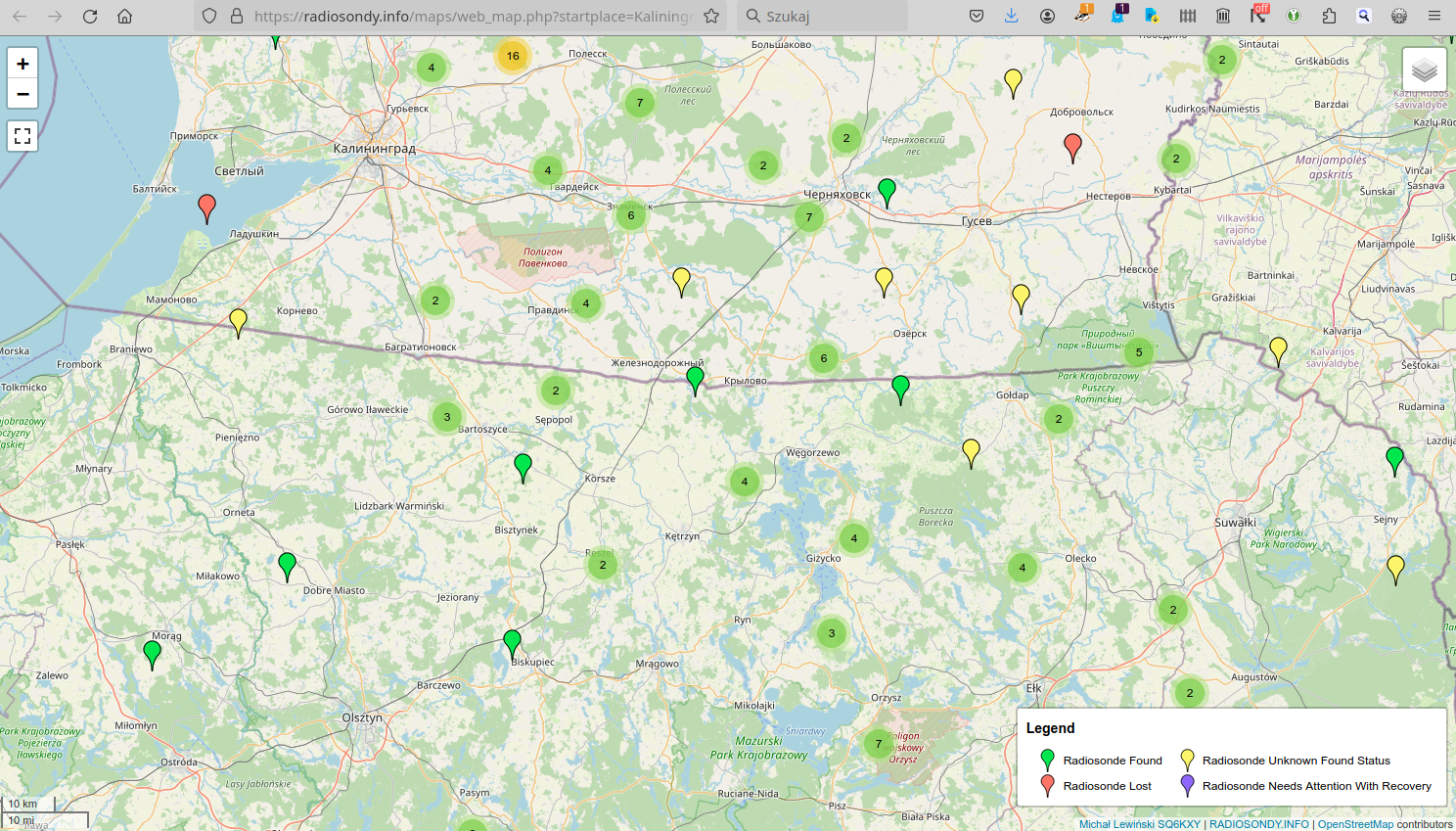Click the address bar URL
Image resolution: width=1456 pixels, height=831 pixels.
click(472, 17)
